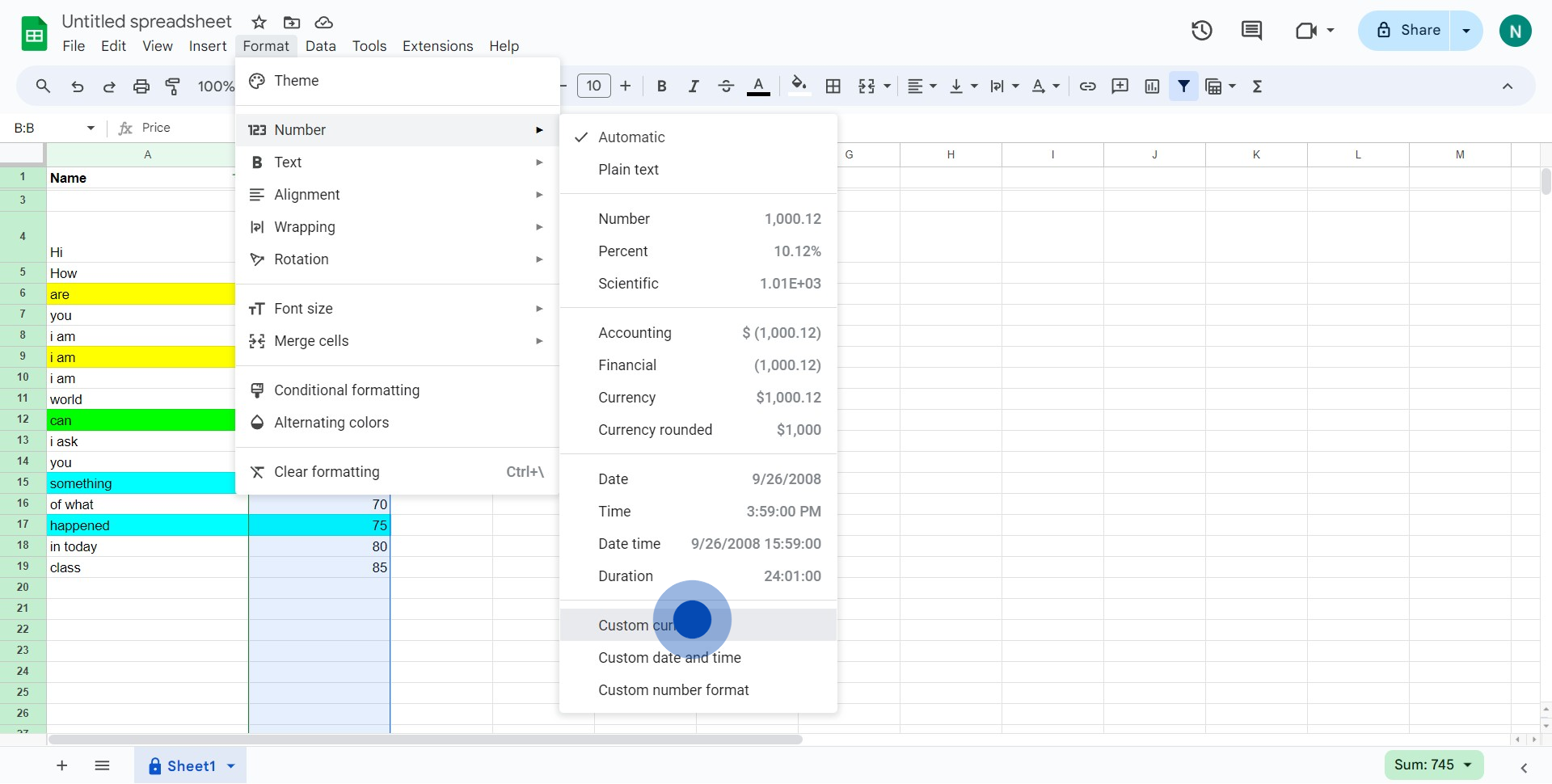The height and width of the screenshot is (784, 1552).
Task: Click the borders icon
Action: (x=833, y=86)
